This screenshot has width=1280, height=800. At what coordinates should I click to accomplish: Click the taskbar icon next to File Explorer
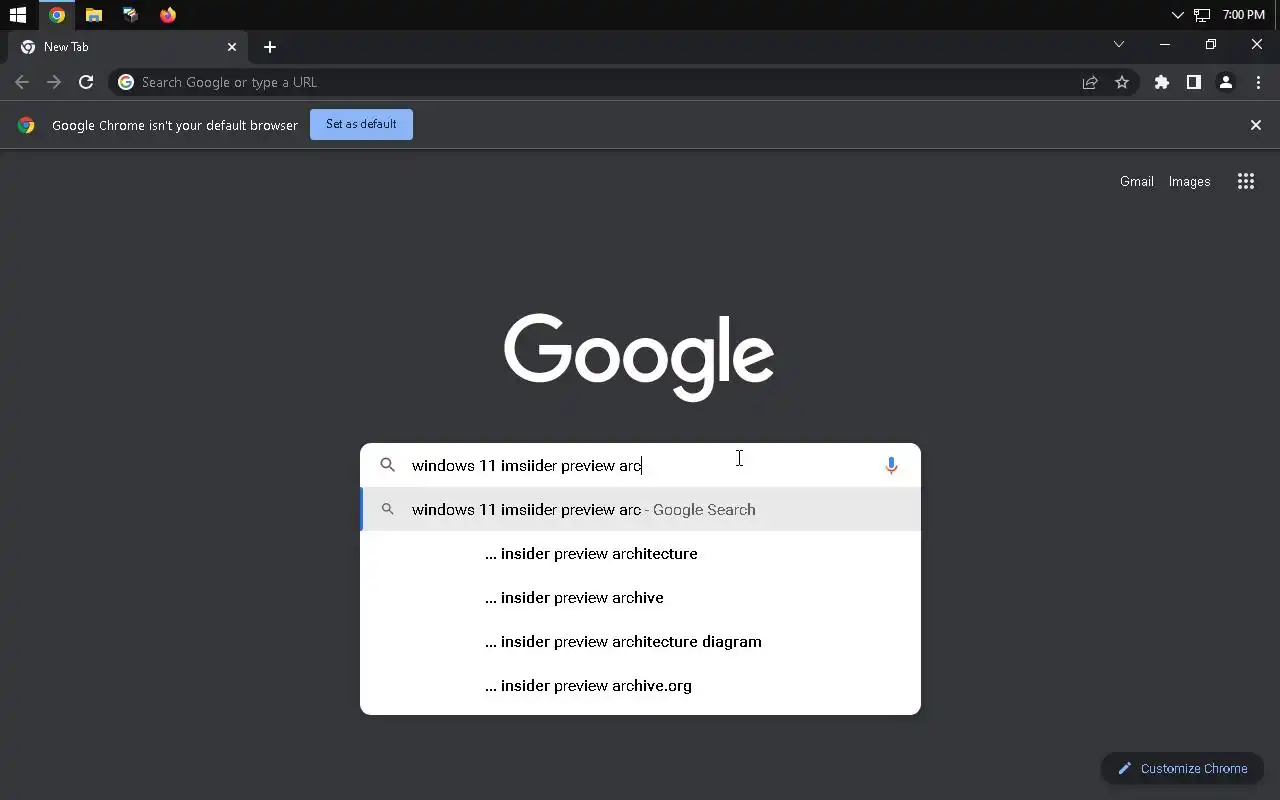131,15
